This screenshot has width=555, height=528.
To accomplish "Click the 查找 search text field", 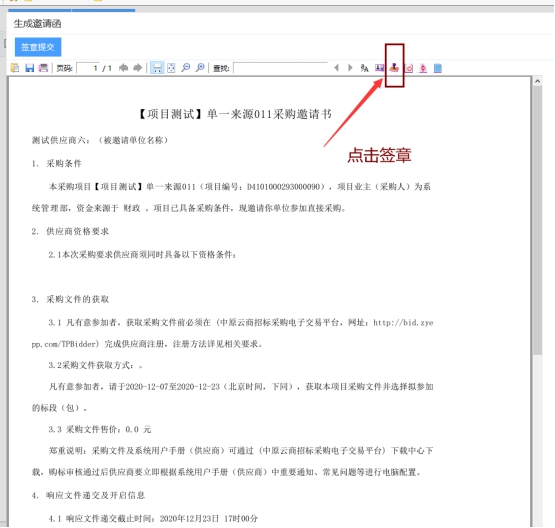I will tap(281, 68).
